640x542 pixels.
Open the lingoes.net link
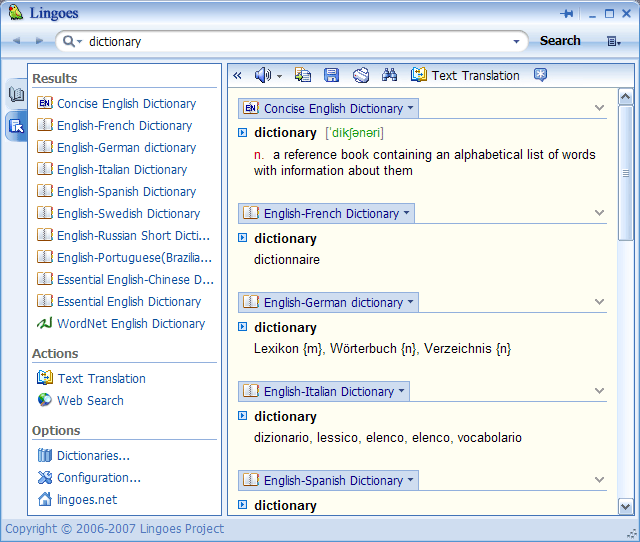[86, 500]
